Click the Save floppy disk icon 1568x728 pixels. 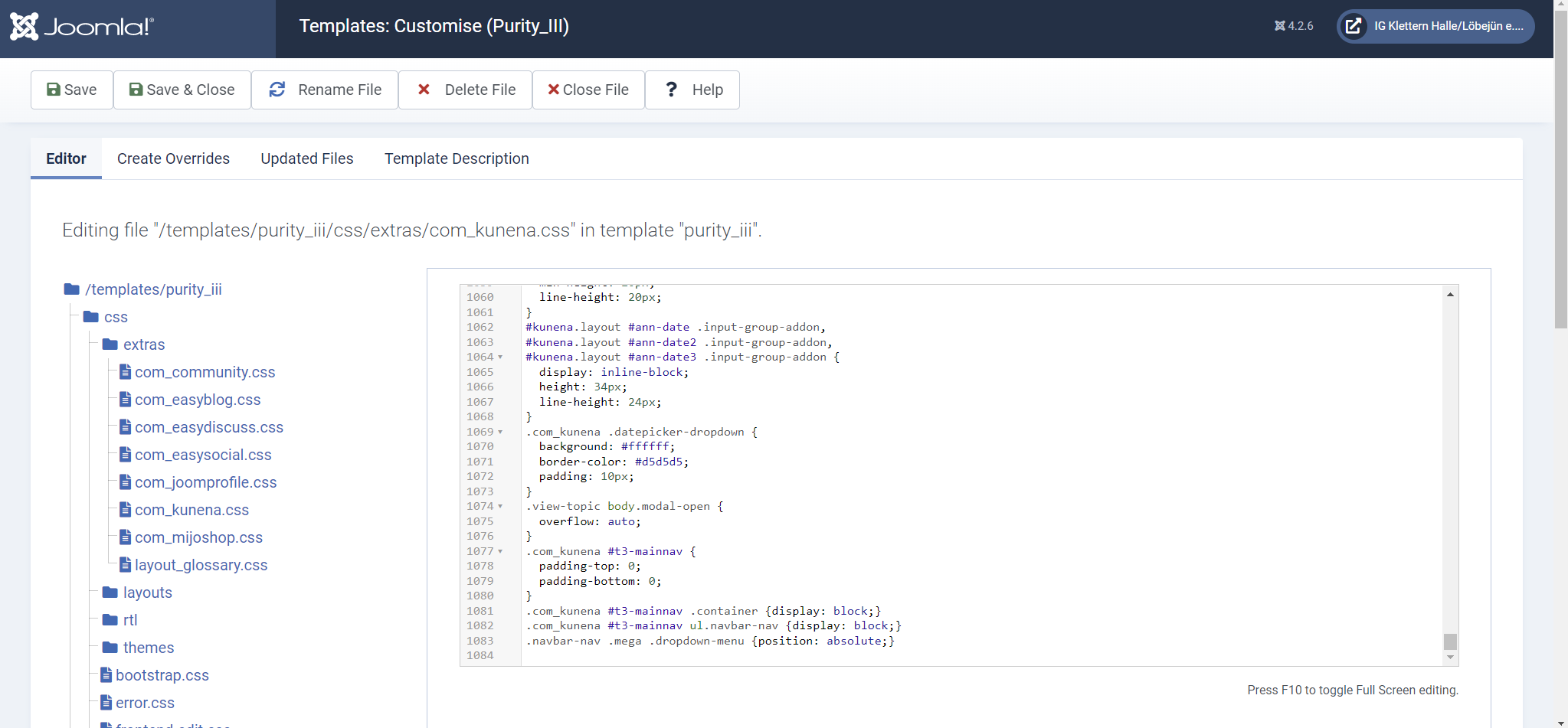tap(54, 90)
